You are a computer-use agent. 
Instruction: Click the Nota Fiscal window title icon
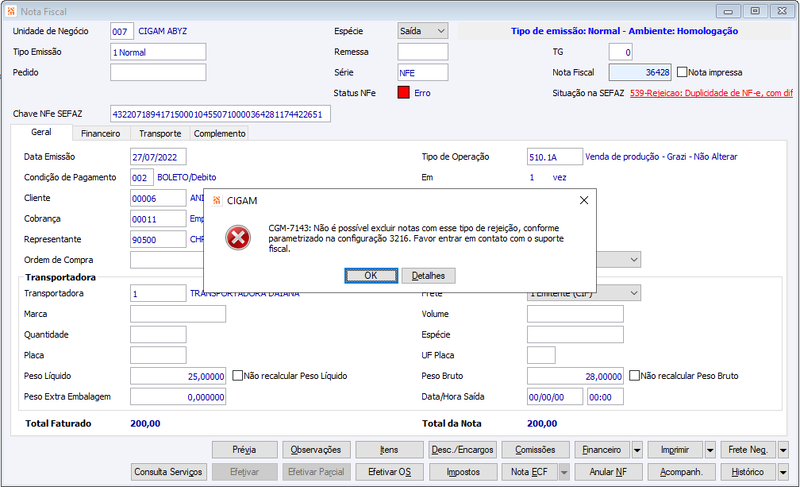pyautogui.click(x=11, y=11)
